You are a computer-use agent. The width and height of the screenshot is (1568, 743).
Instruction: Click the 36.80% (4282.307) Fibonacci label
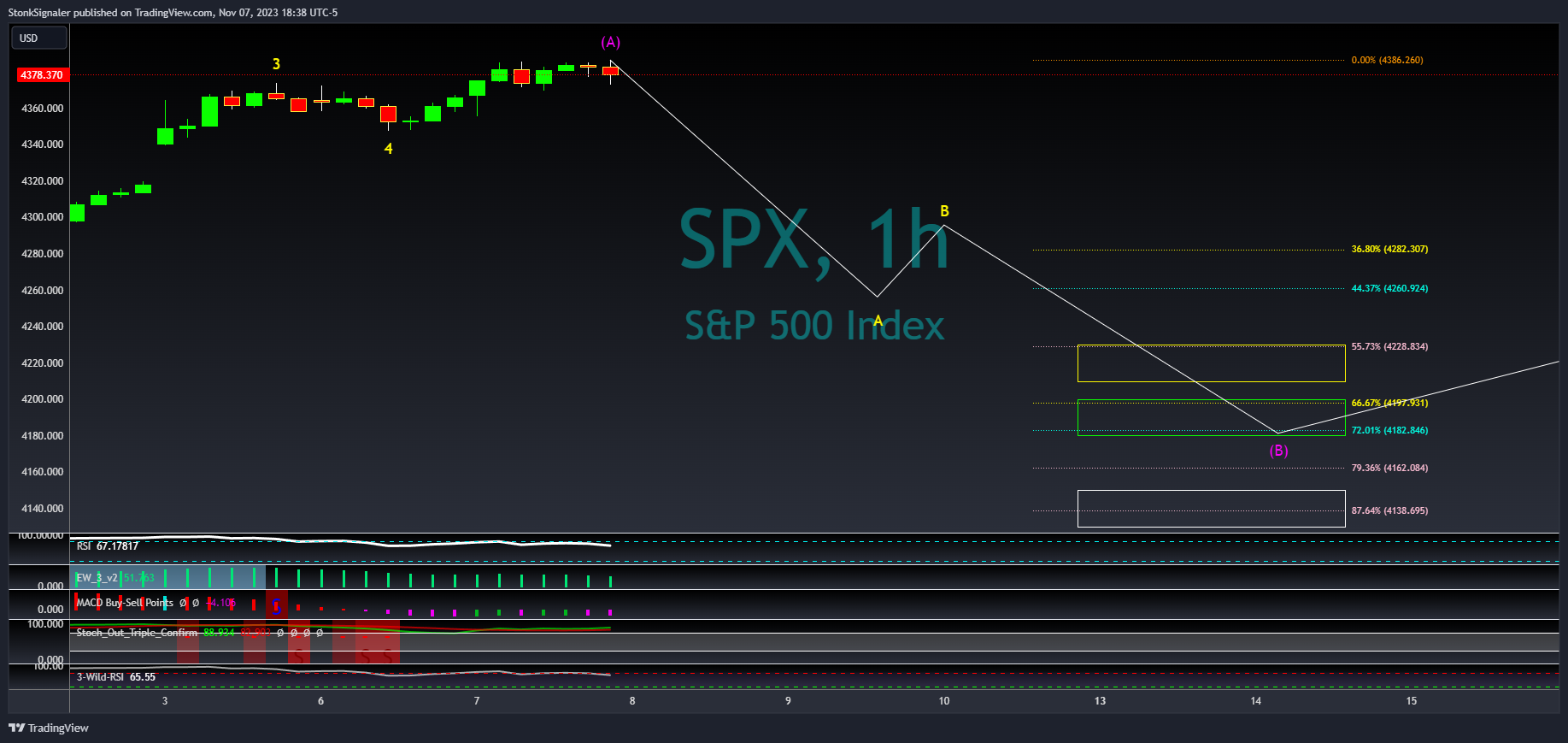coord(1389,249)
